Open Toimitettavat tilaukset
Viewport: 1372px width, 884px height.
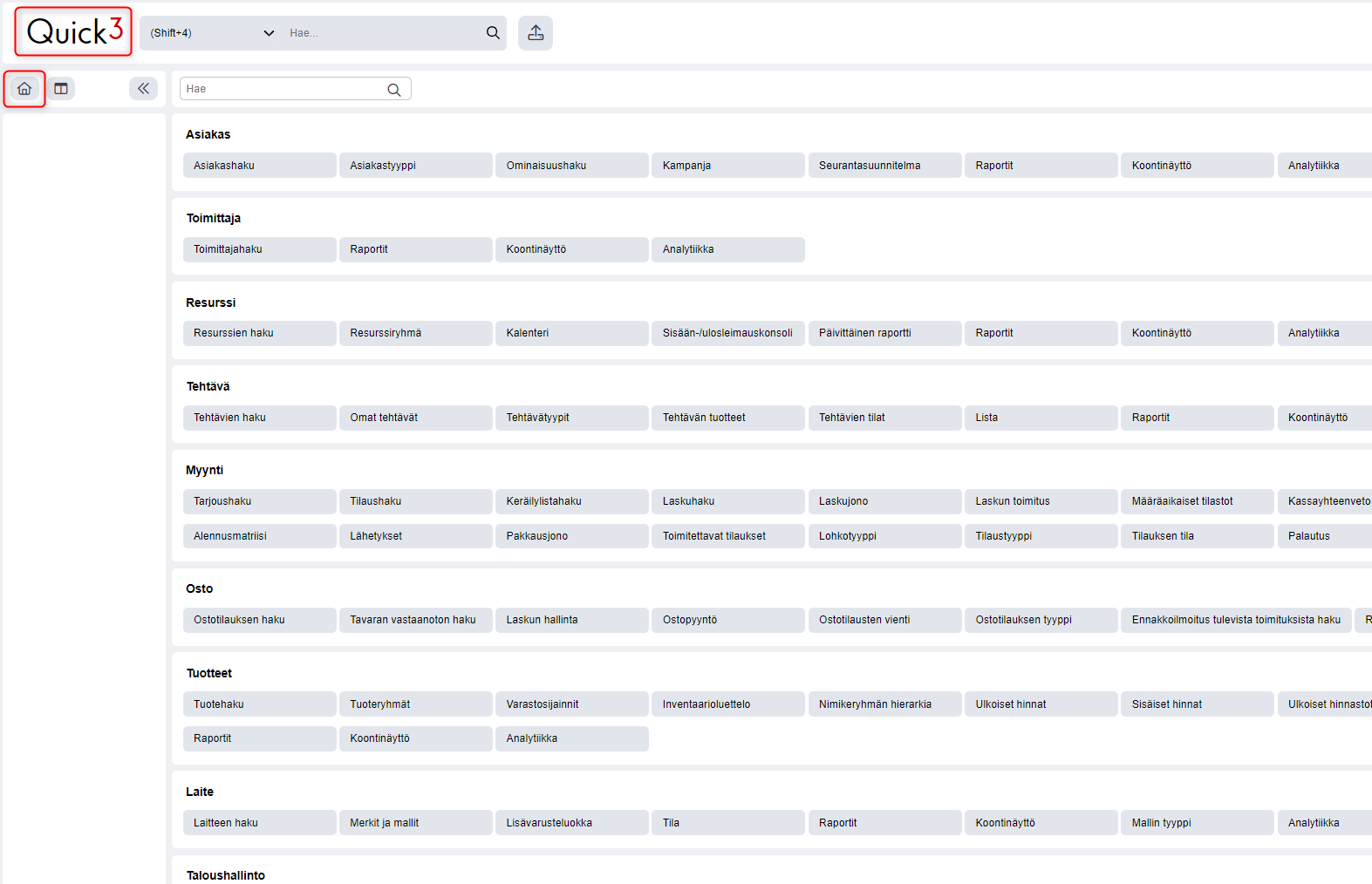click(x=728, y=536)
